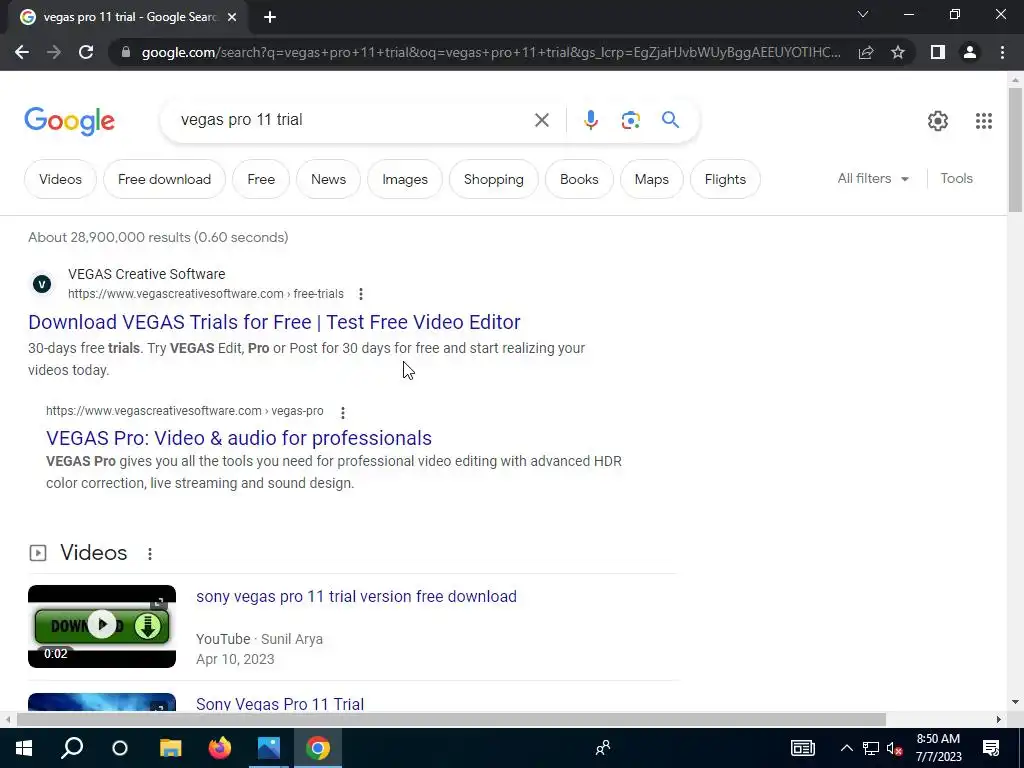The image size is (1024, 768).
Task: Start voice search with microphone
Action: click(x=590, y=120)
